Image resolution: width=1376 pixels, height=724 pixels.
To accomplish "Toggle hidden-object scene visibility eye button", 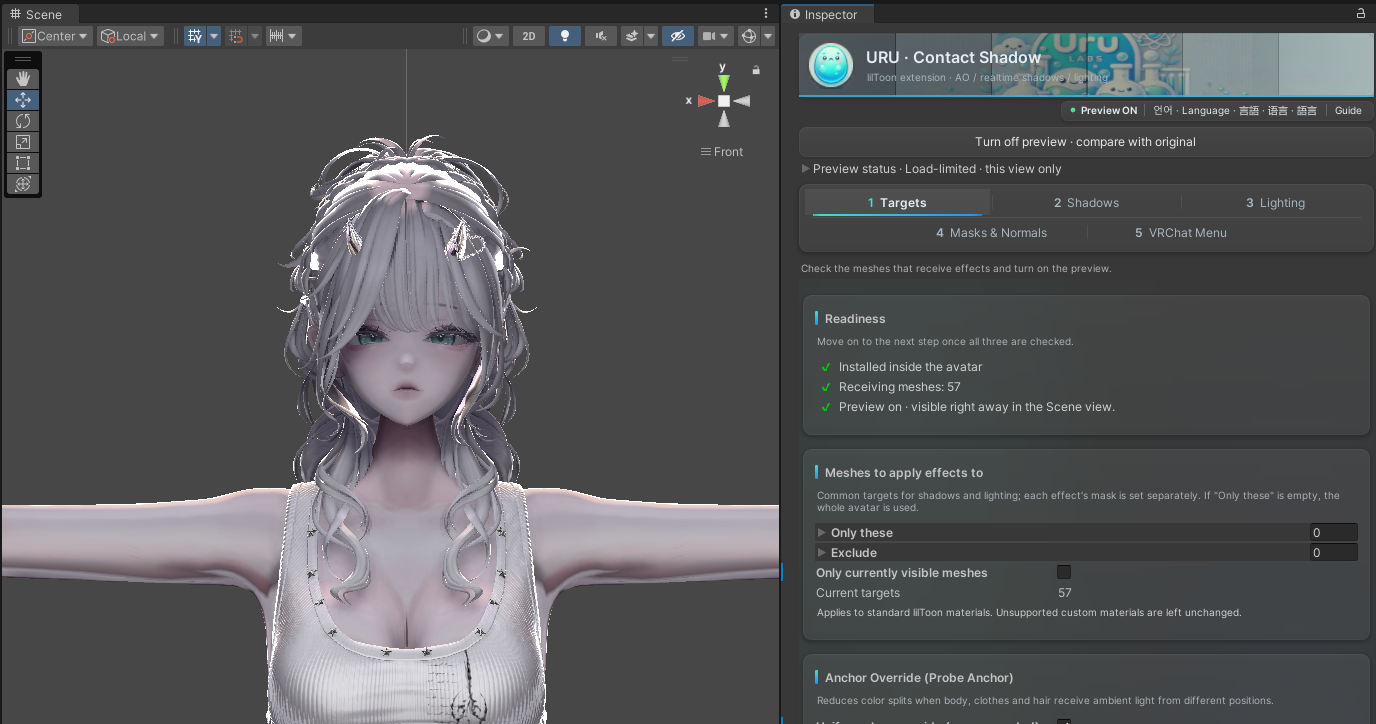I will [677, 36].
